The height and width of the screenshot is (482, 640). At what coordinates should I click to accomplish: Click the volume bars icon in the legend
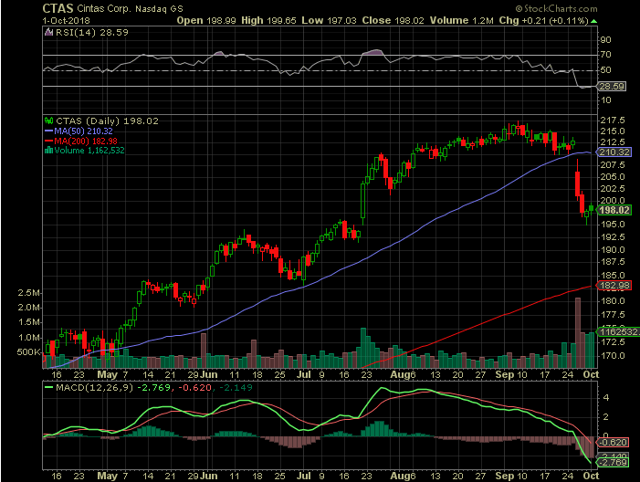49,150
